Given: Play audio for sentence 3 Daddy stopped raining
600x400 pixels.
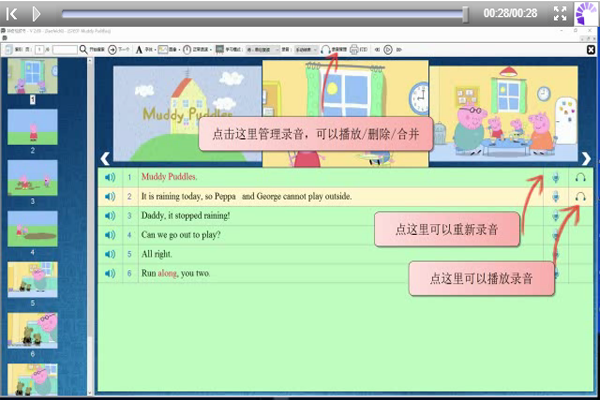Looking at the screenshot, I should 110,216.
